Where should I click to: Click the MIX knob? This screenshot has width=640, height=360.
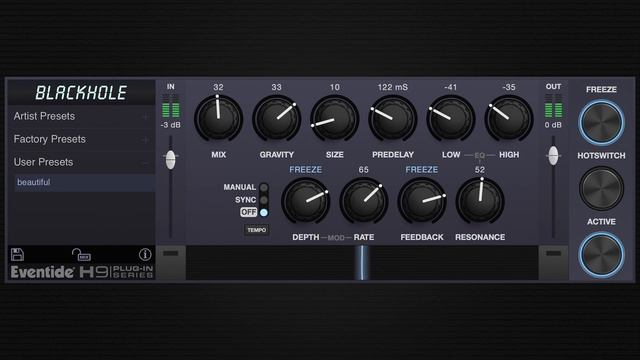click(x=218, y=118)
